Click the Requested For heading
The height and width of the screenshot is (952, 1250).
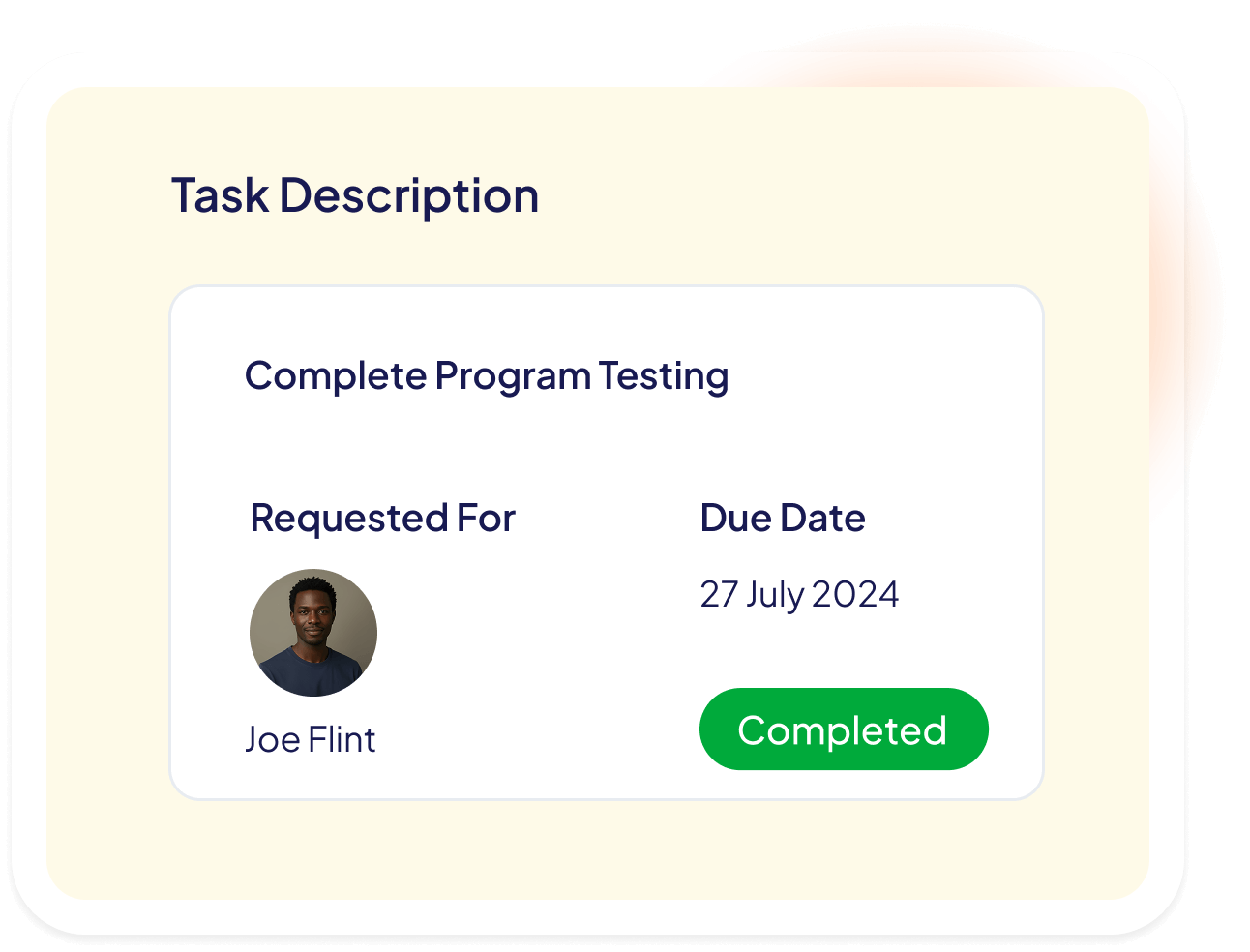[x=382, y=518]
